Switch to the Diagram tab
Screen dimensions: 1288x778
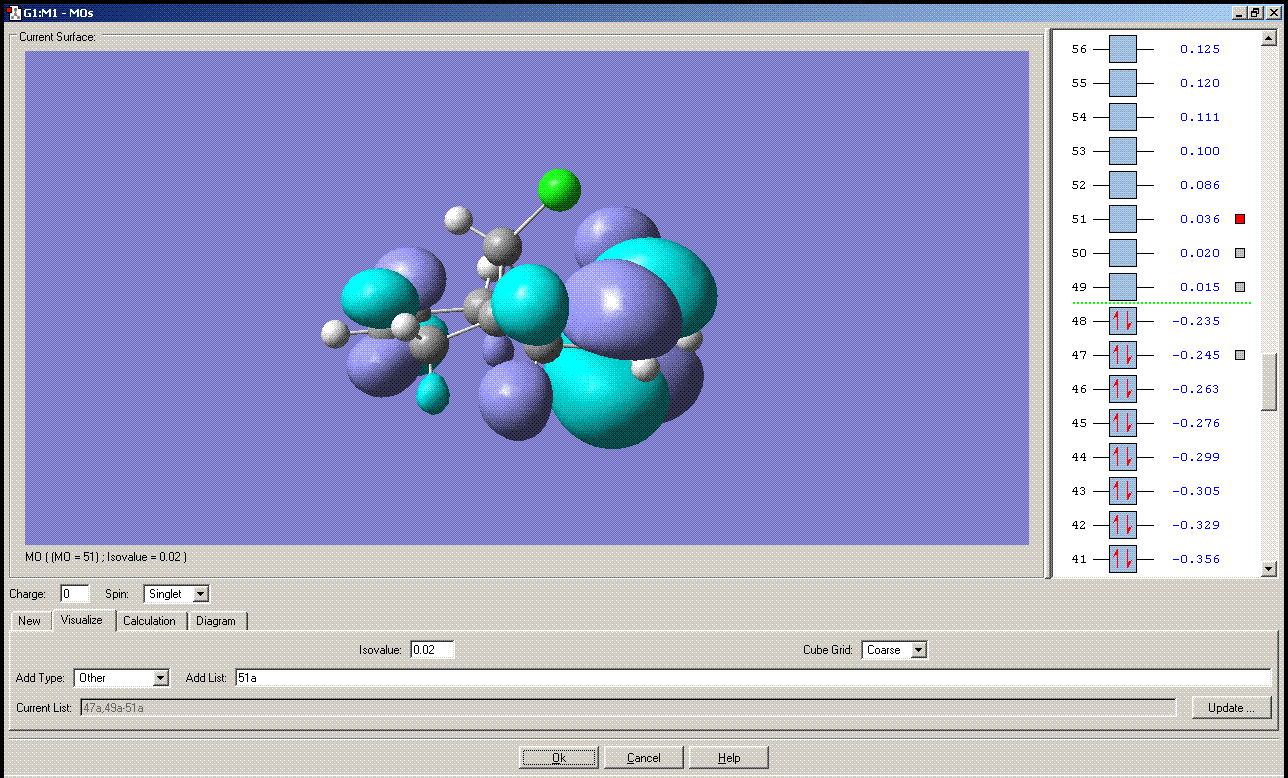point(216,621)
